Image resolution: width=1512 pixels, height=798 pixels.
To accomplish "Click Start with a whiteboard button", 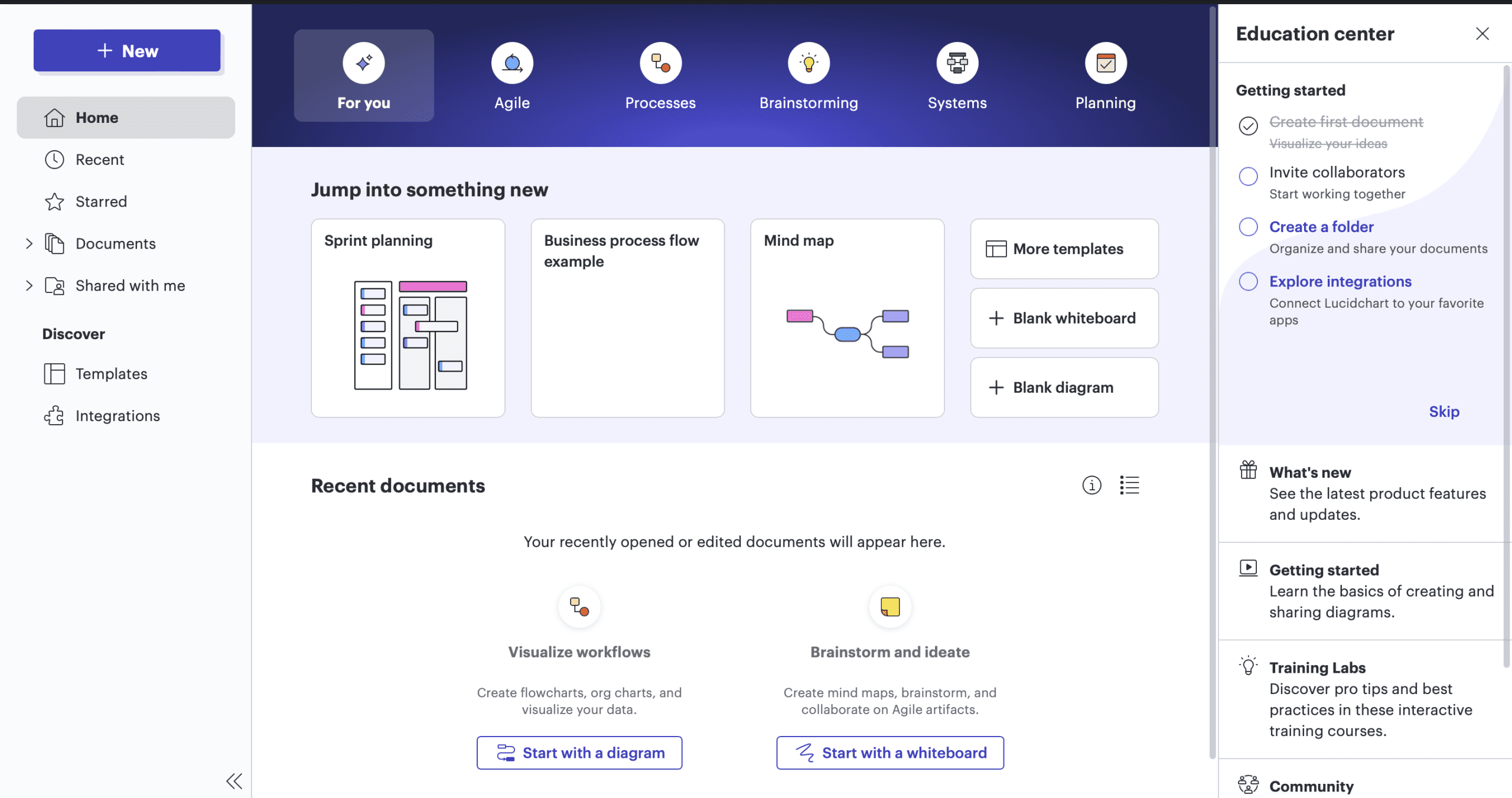I will click(x=889, y=753).
